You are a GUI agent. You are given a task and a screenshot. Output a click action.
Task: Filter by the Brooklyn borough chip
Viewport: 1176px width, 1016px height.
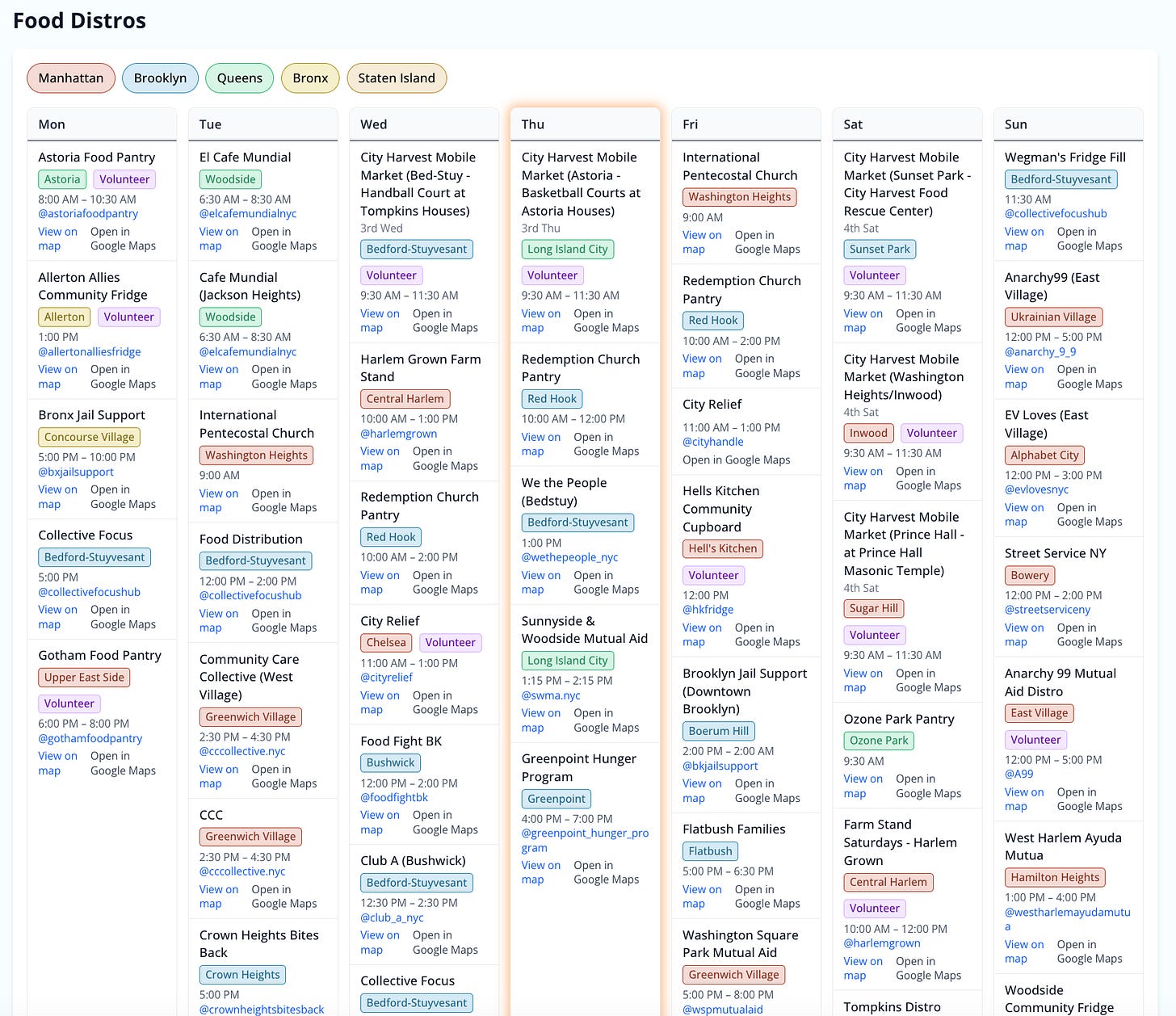pos(160,78)
